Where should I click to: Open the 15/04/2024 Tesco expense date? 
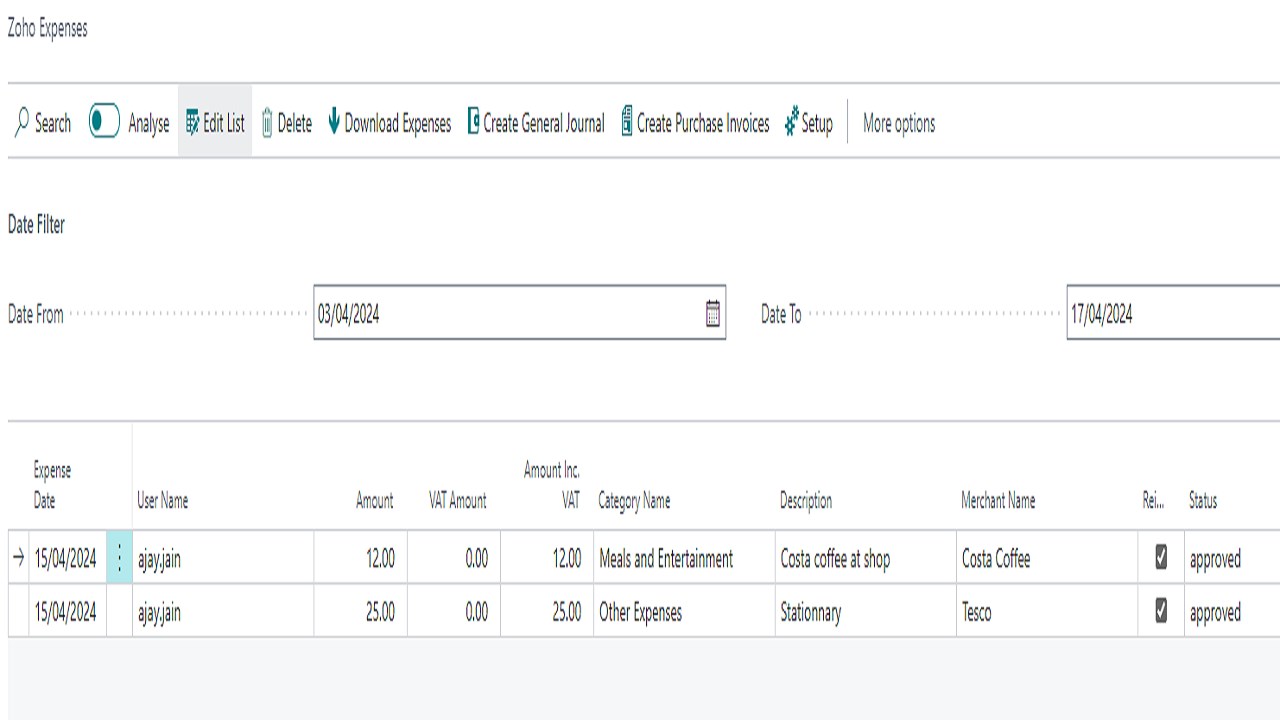click(66, 612)
